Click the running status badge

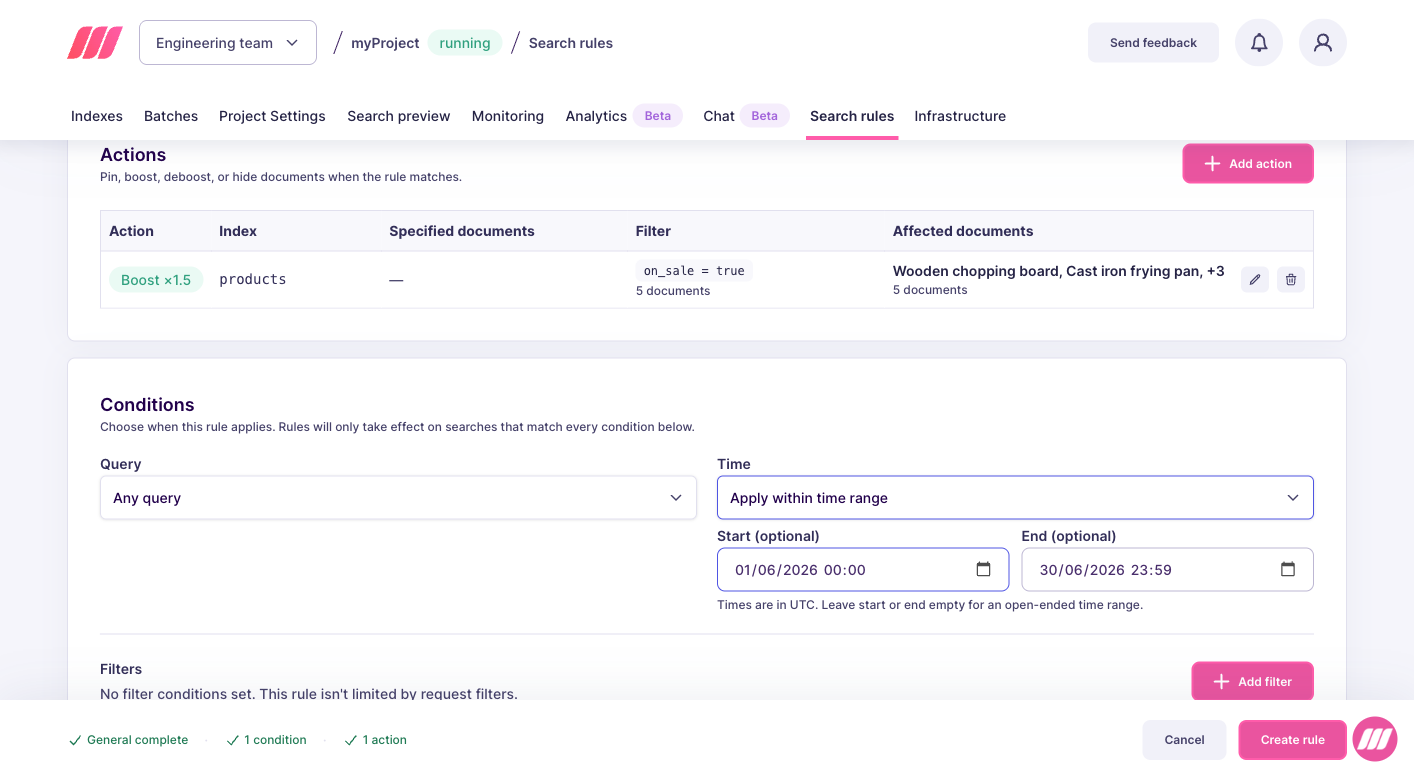(465, 43)
